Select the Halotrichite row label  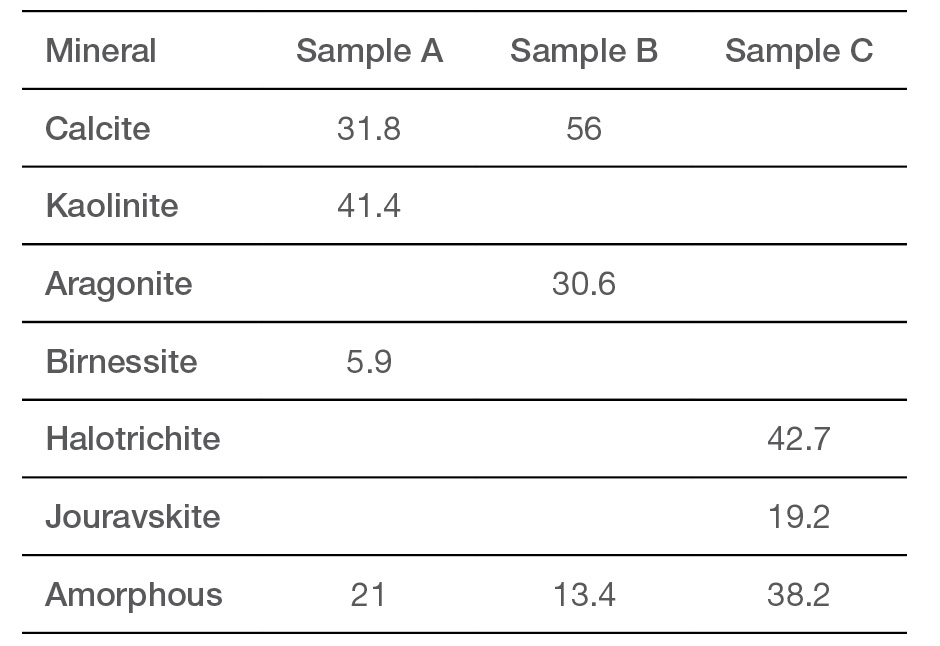(133, 439)
